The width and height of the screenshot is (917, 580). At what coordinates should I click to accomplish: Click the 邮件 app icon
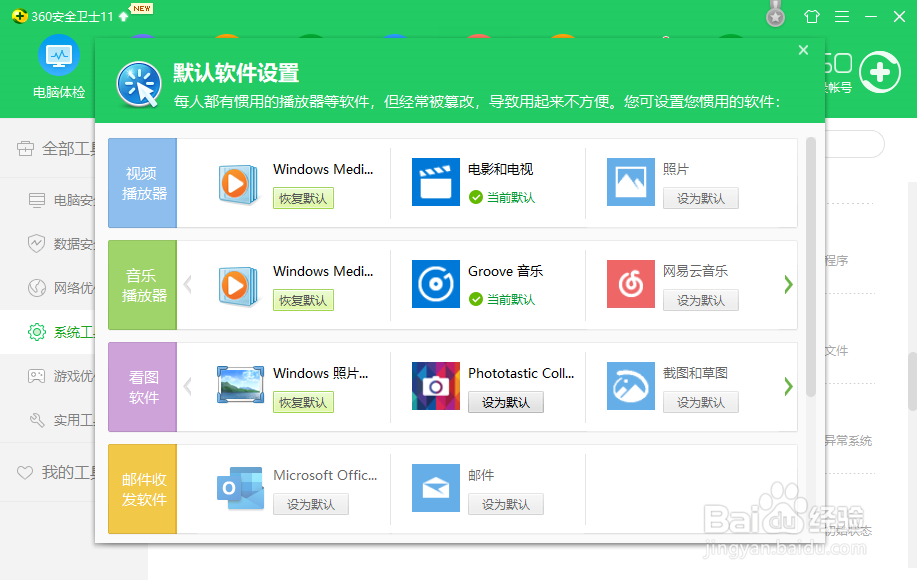click(435, 488)
